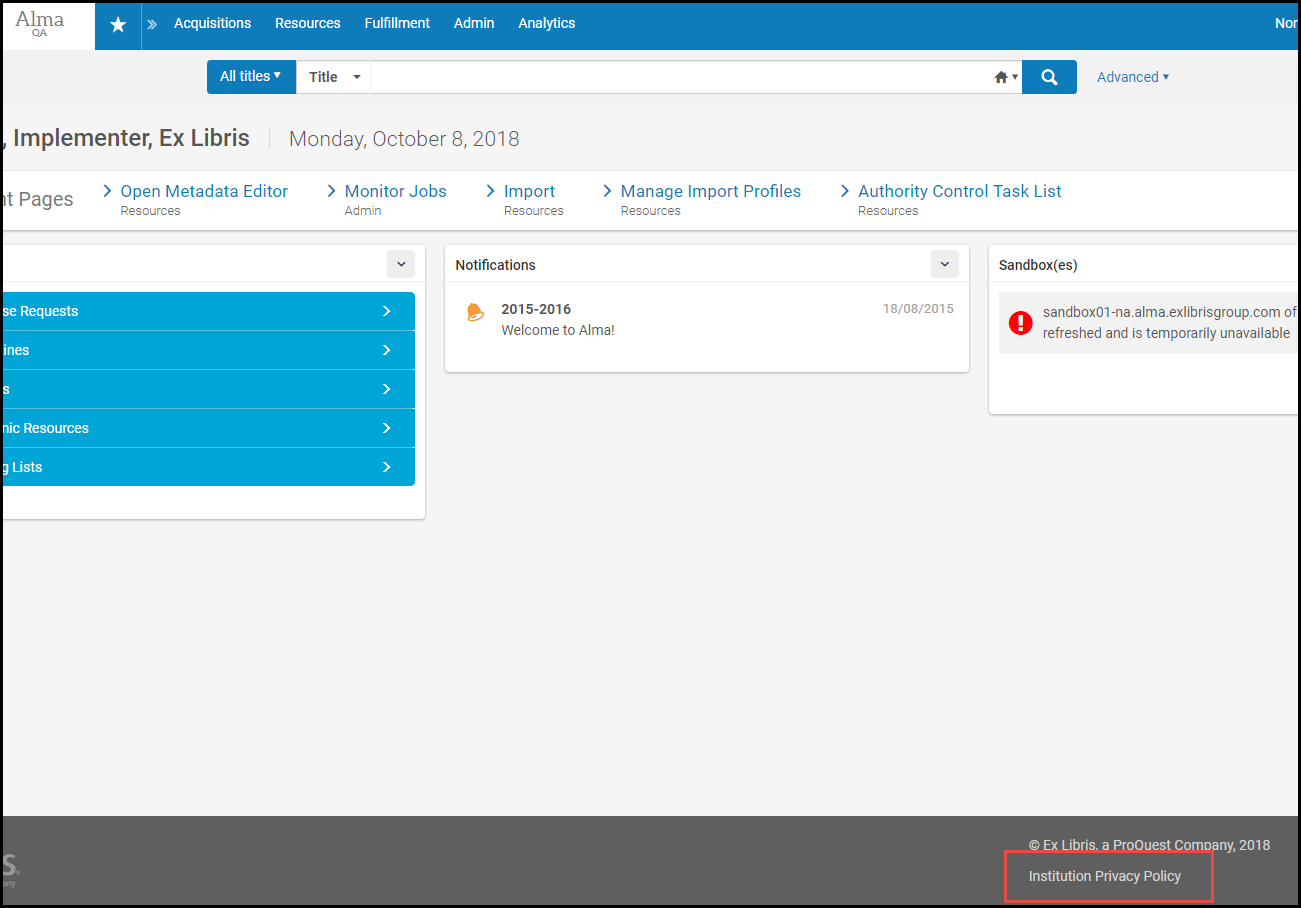Image resolution: width=1301 pixels, height=908 pixels.
Task: Open Authority Control Task List
Action: [960, 191]
